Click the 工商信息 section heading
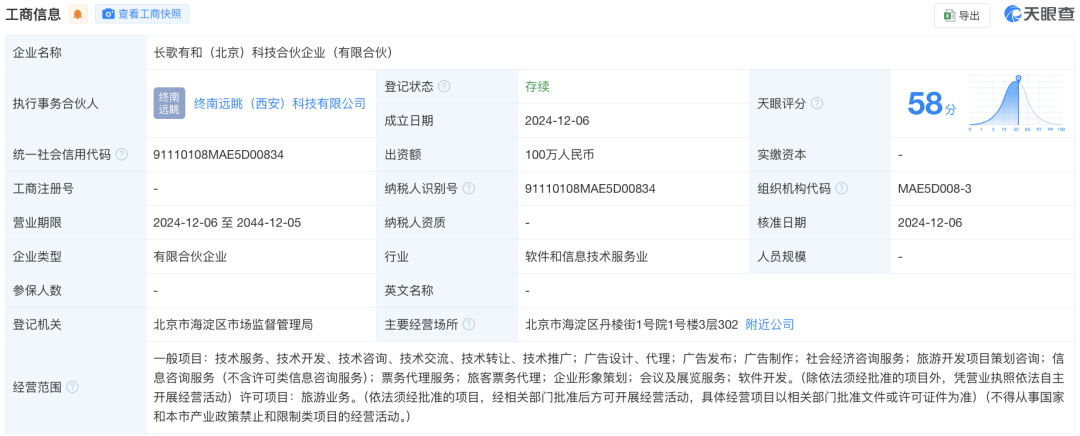Image resolution: width=1080 pixels, height=436 pixels. (x=33, y=14)
